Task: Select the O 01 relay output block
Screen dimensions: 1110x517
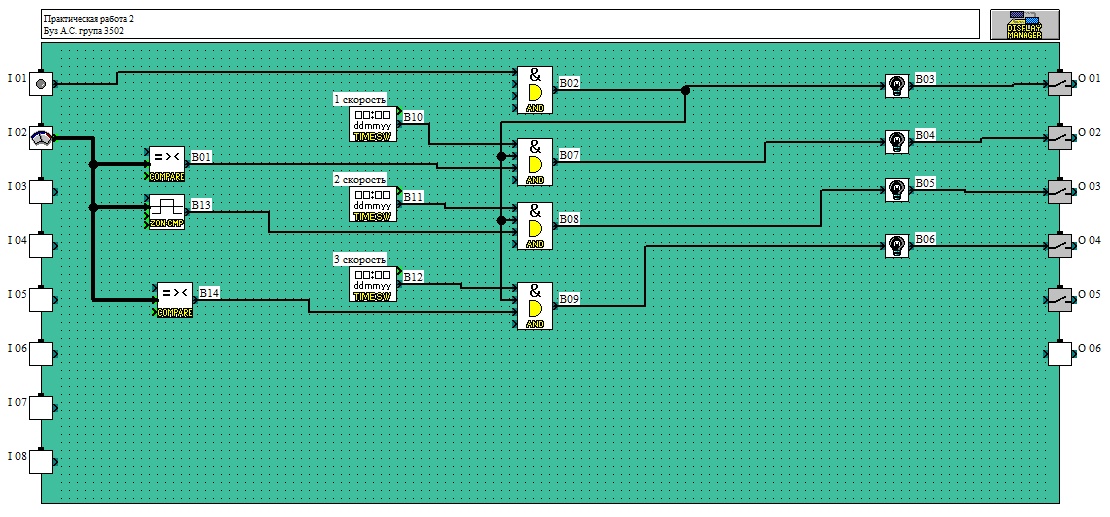Action: [x=1060, y=84]
